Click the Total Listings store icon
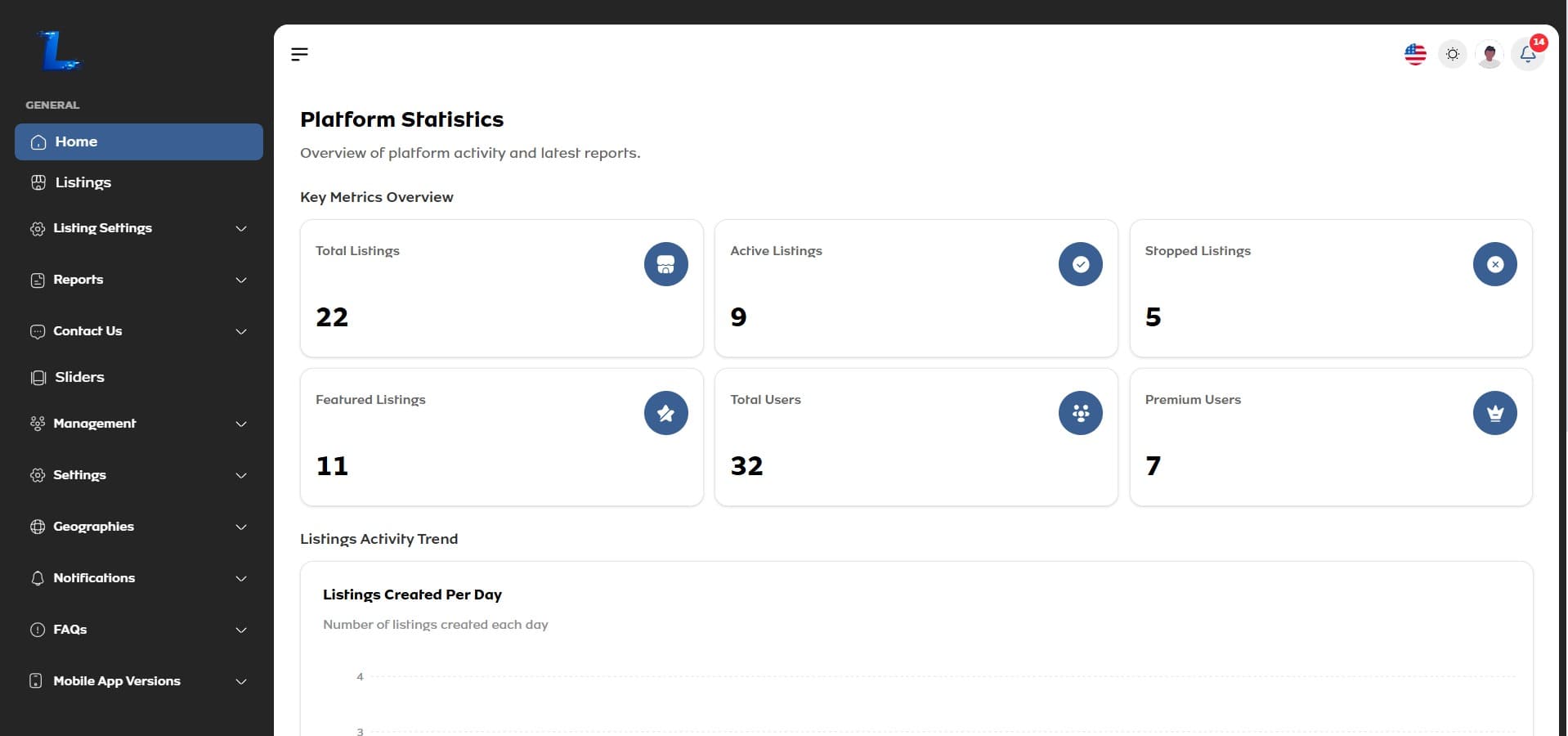 [x=666, y=264]
